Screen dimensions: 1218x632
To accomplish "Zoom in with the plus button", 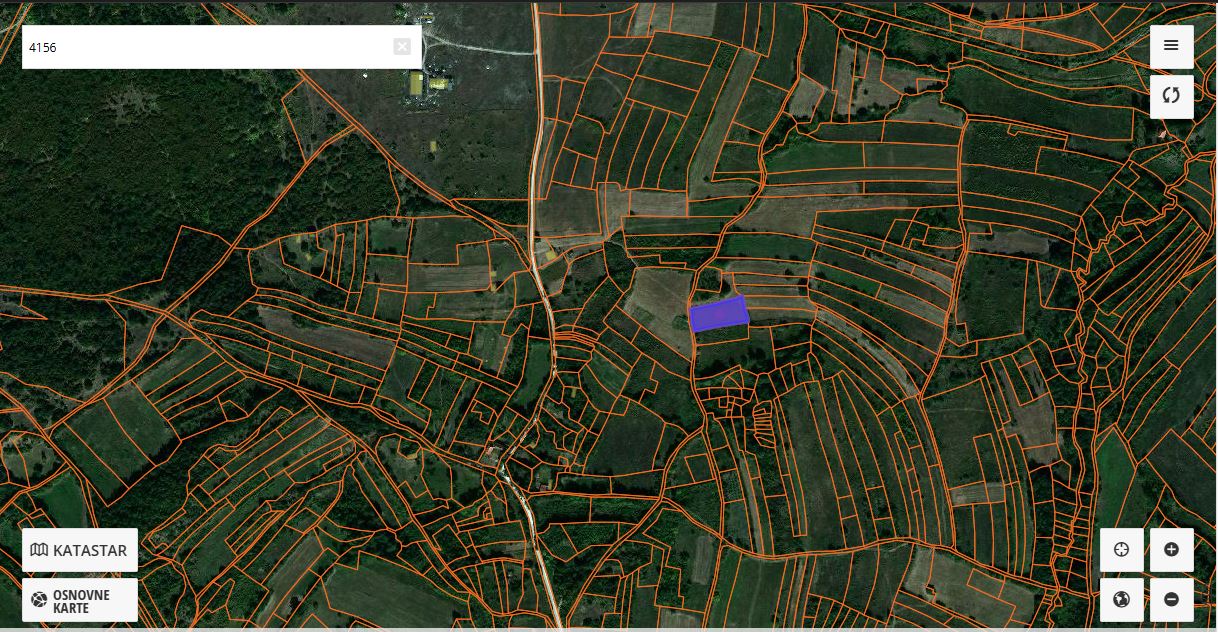I will tap(1171, 550).
